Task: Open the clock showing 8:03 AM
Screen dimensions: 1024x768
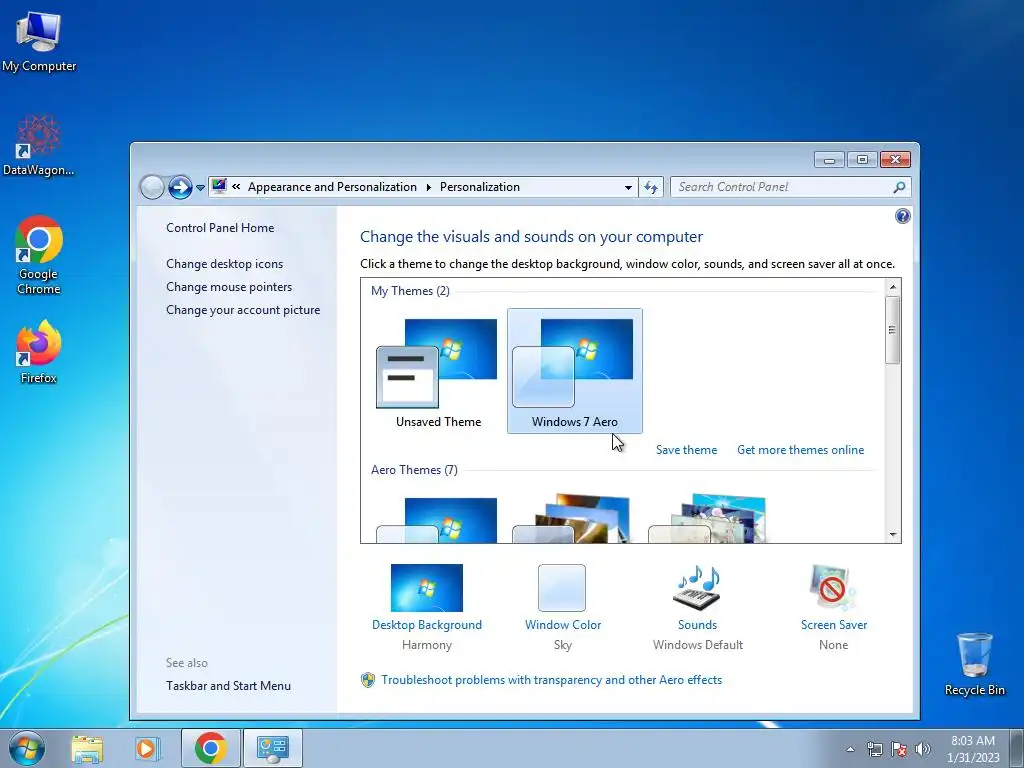Action: tap(972, 749)
